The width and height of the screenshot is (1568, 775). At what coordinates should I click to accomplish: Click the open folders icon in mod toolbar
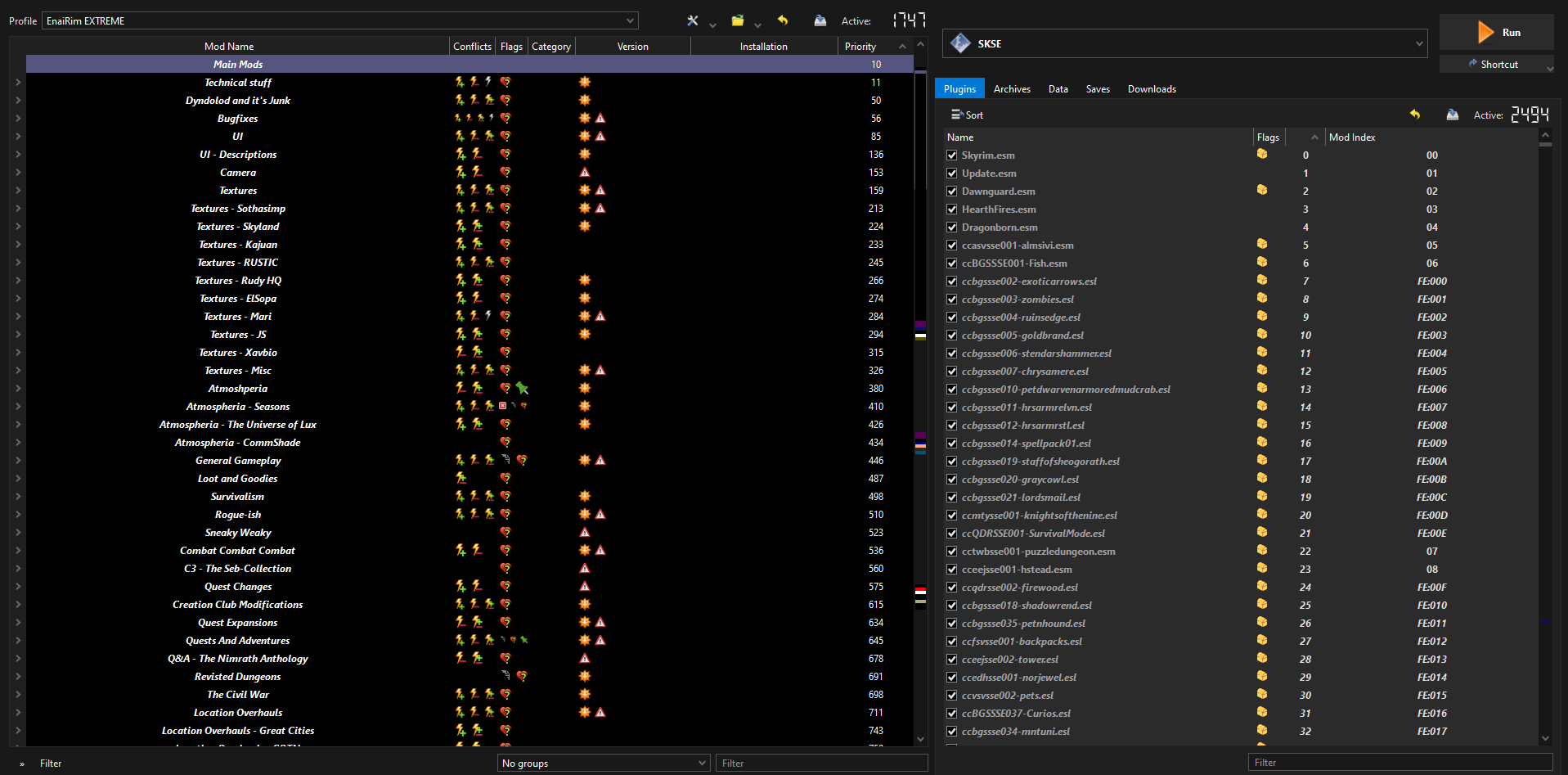pos(738,21)
